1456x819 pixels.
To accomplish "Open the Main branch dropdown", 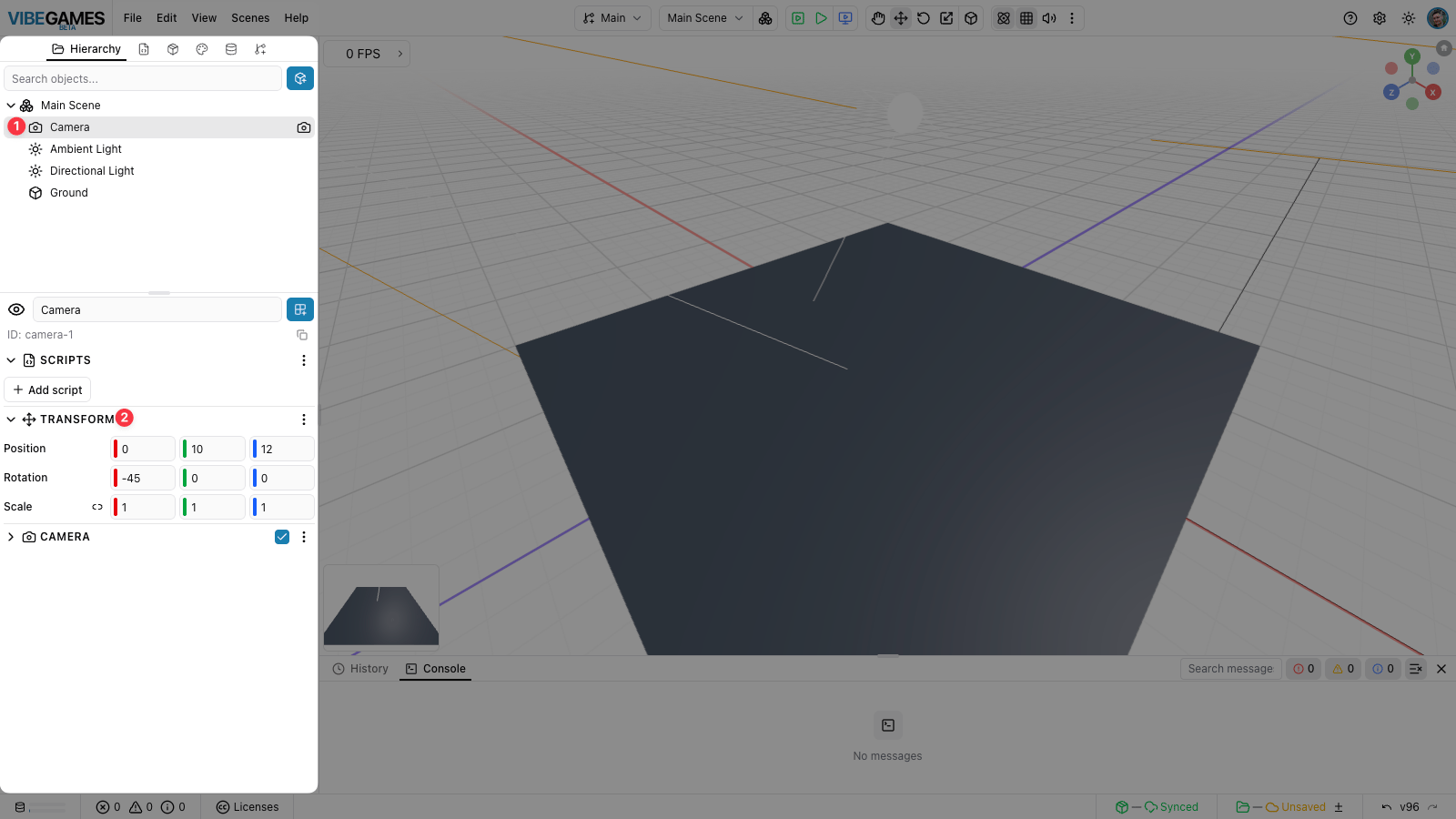I will (612, 18).
